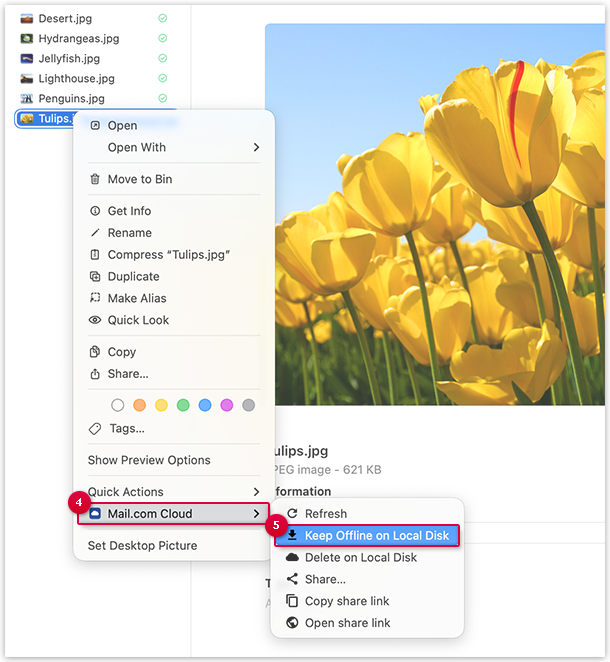The width and height of the screenshot is (610, 662).
Task: Click Show Preview Options
Action: (x=149, y=461)
